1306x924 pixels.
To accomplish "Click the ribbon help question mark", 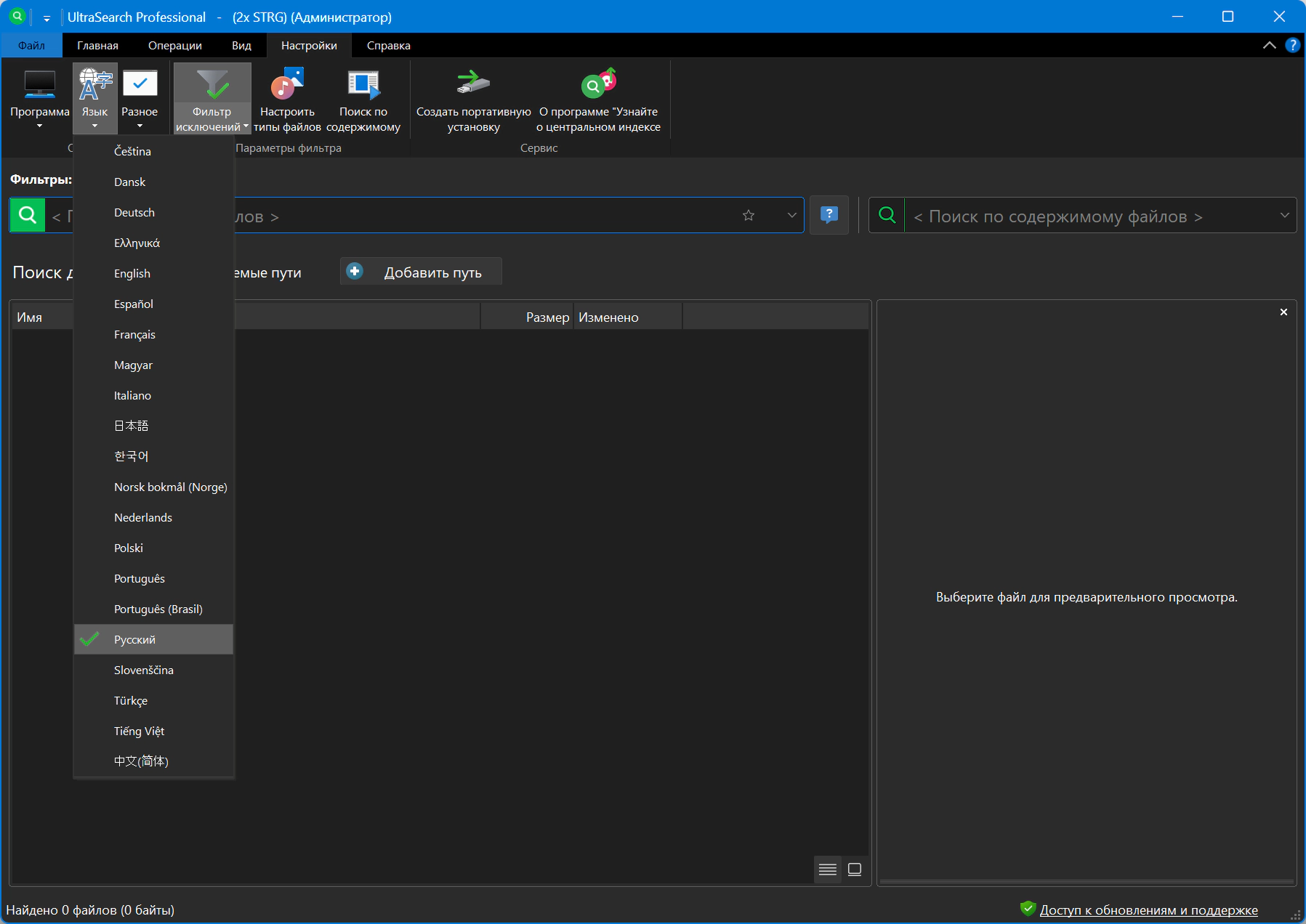I will tap(1293, 45).
